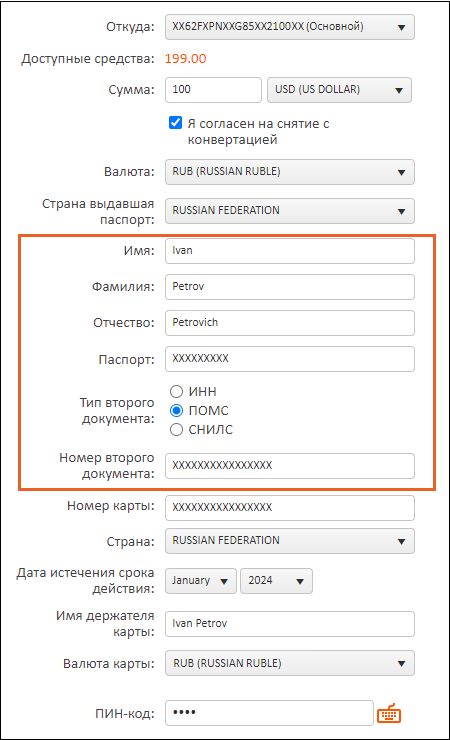450x740 pixels.
Task: Click the Отчество field containing Petrovich
Action: 290,323
